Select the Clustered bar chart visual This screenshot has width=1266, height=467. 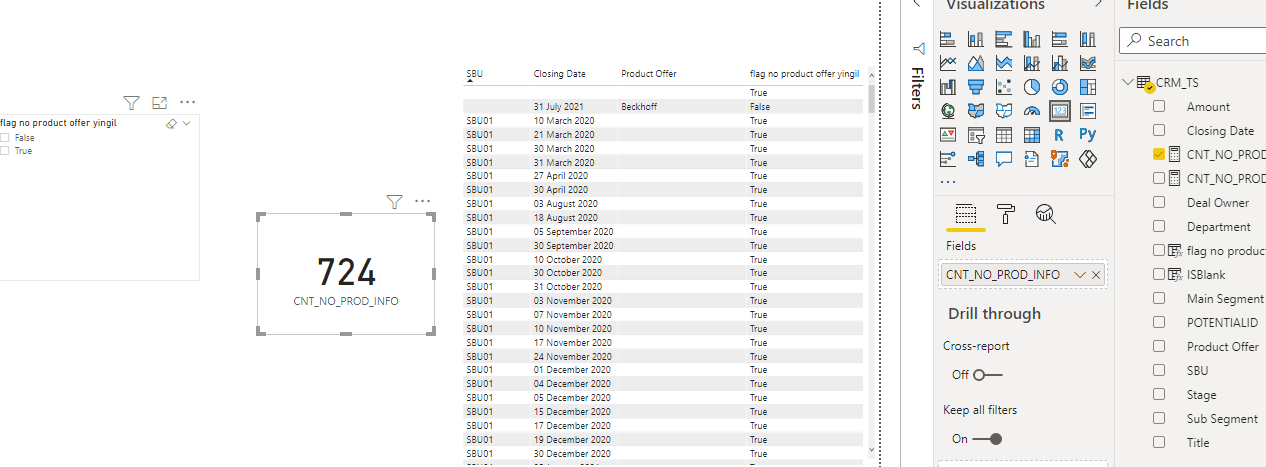[x=1004, y=40]
